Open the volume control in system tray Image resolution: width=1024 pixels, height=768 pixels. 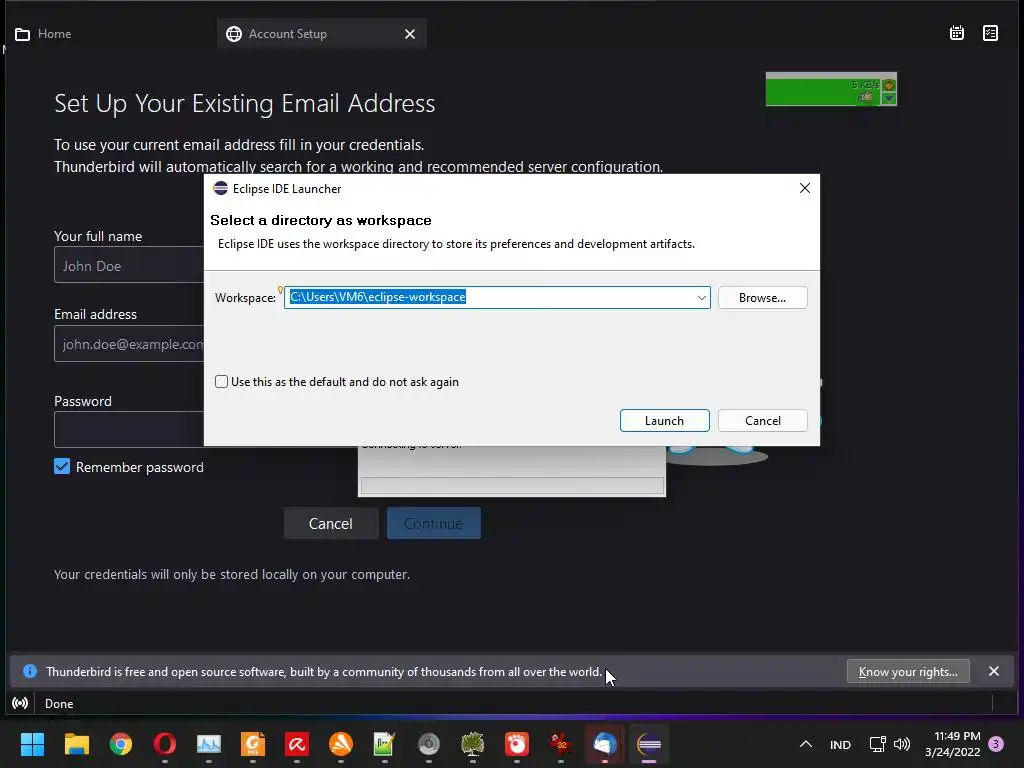point(902,744)
